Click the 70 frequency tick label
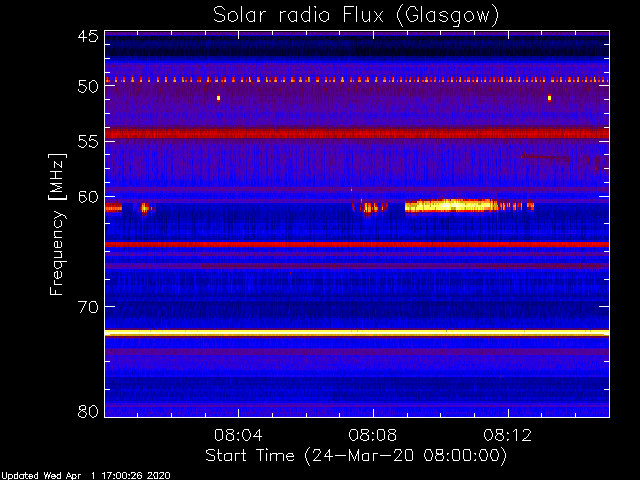The image size is (640, 480). click(88, 307)
